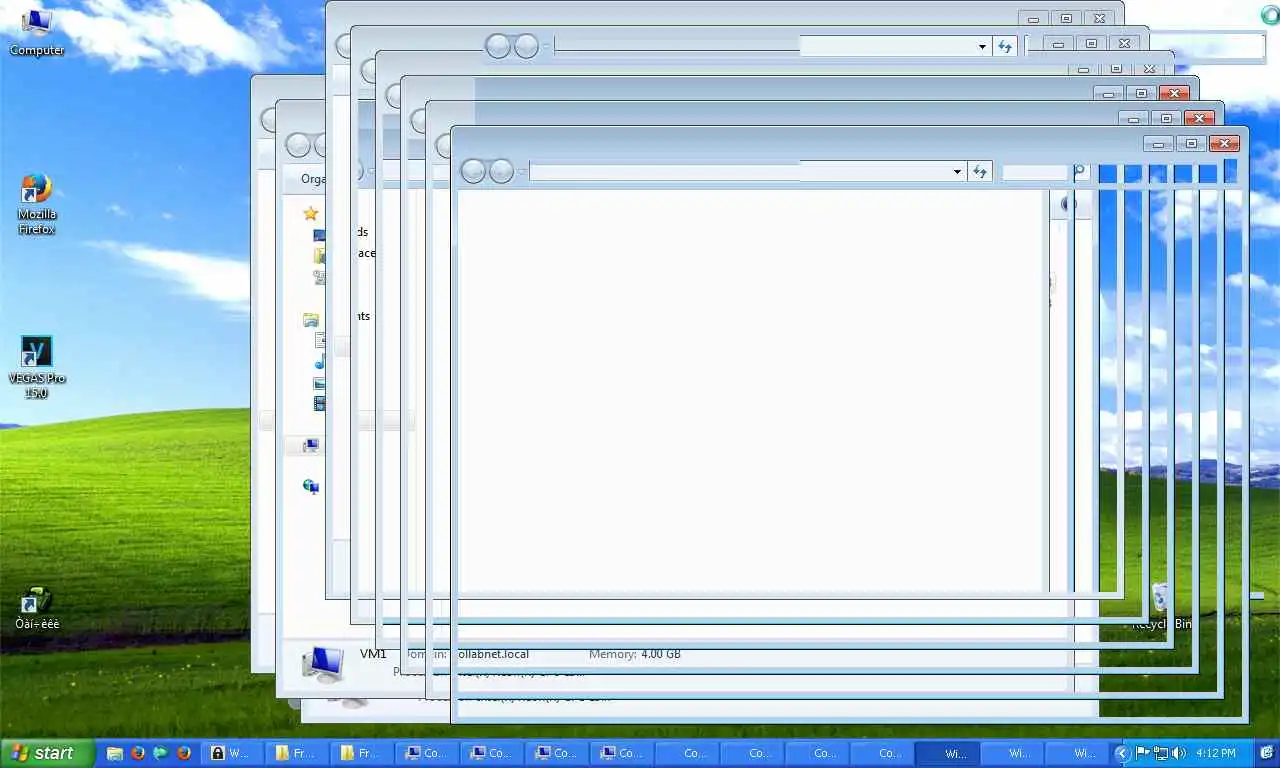The image size is (1280, 768).
Task: Select the Computer item in the rear sidebar
Action: tap(311, 446)
